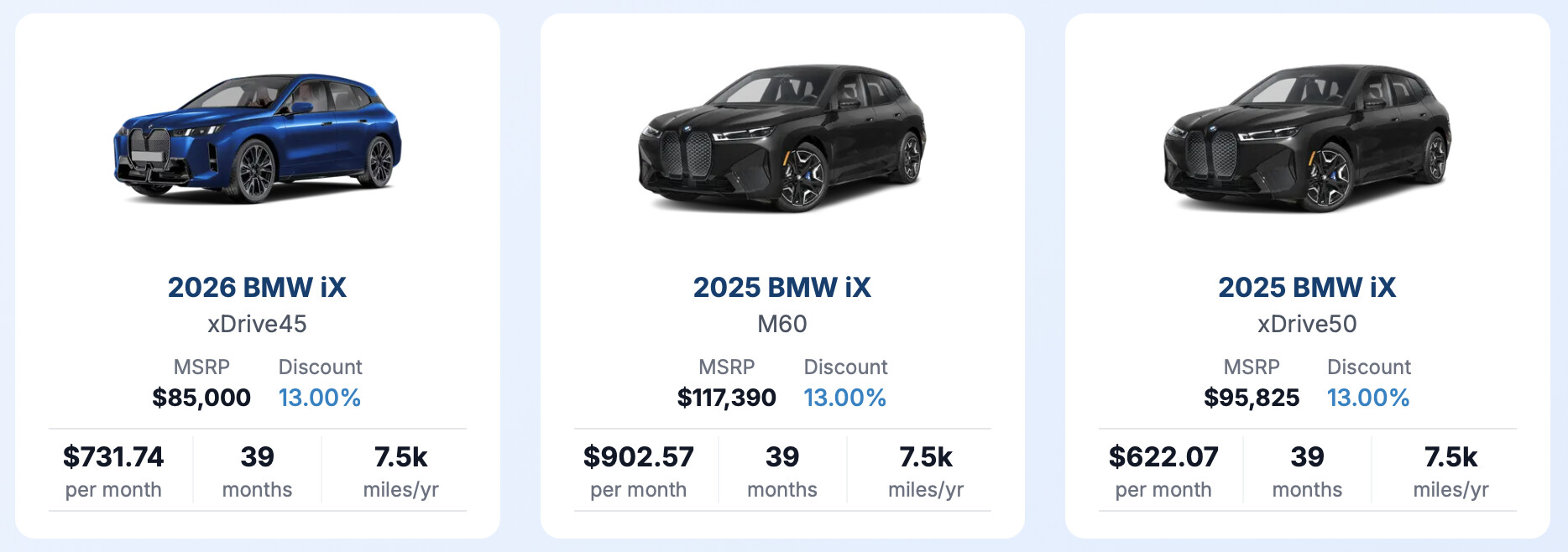Click the xDrive45 trim label
This screenshot has height=552, width=1568.
click(x=257, y=324)
